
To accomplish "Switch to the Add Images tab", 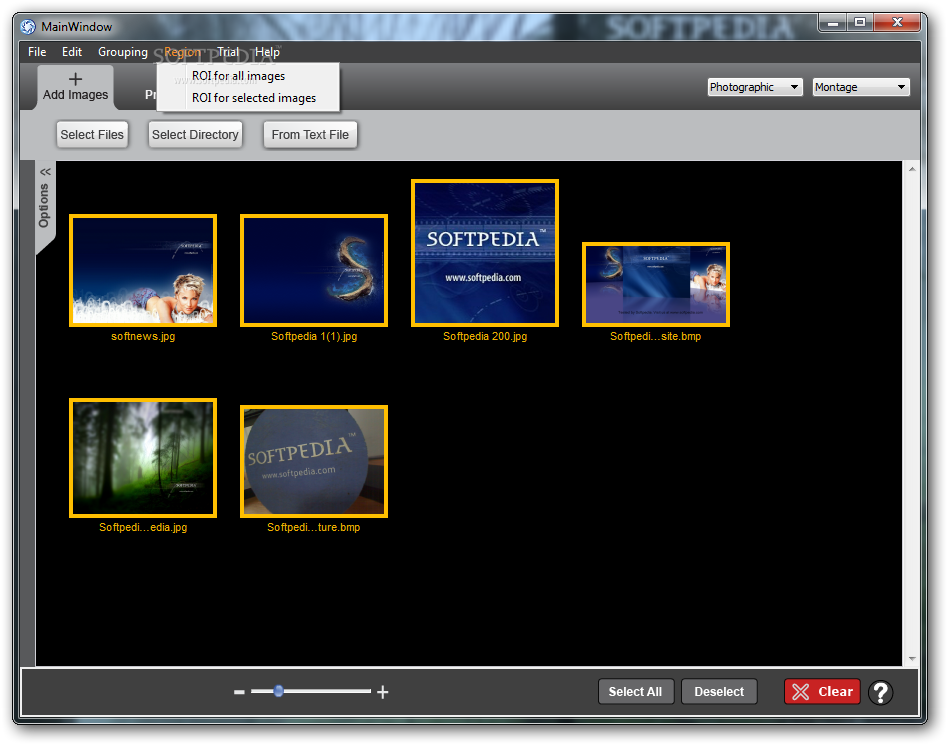I will [x=76, y=87].
